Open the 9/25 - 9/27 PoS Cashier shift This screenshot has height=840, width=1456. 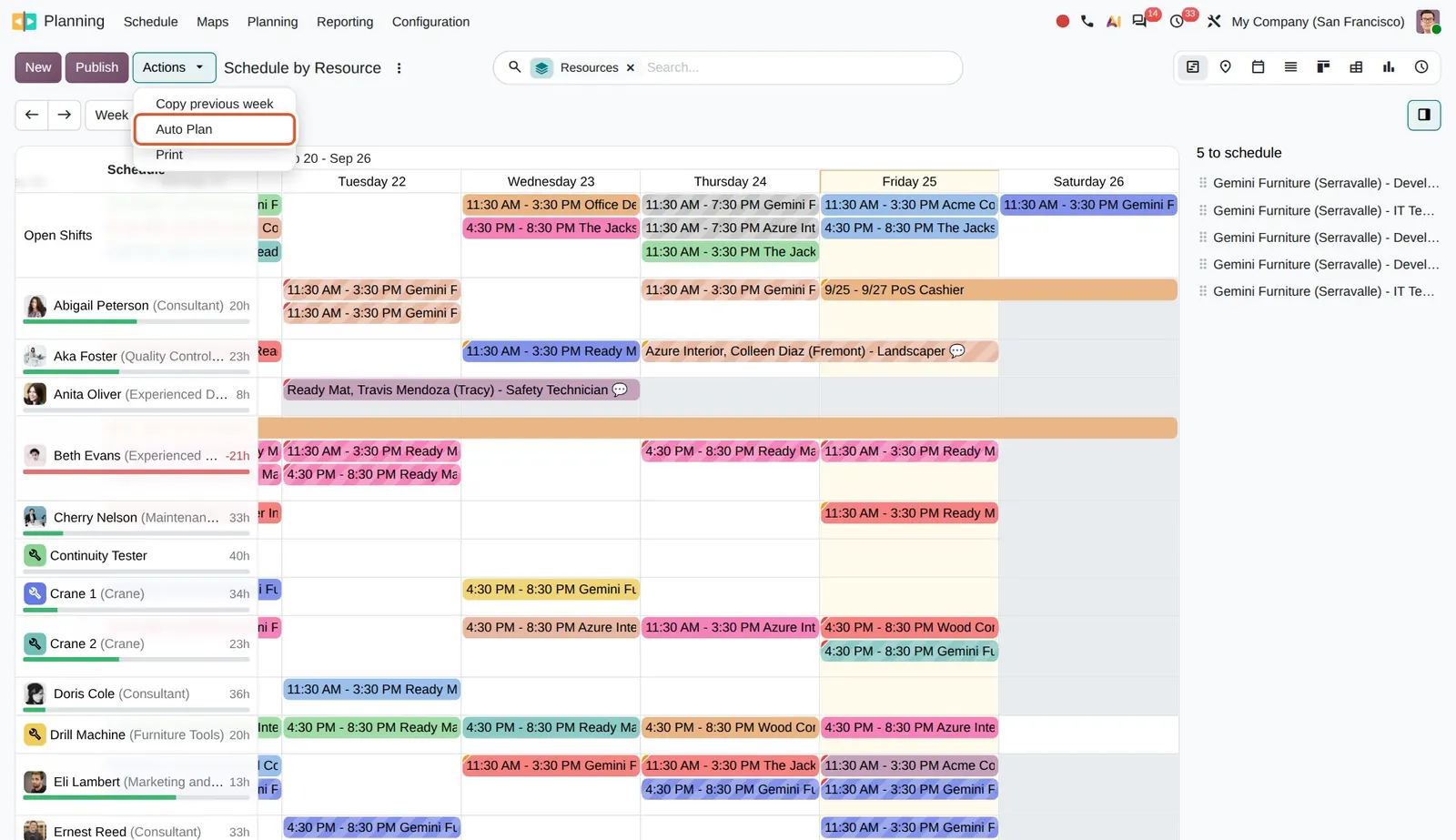pos(998,290)
